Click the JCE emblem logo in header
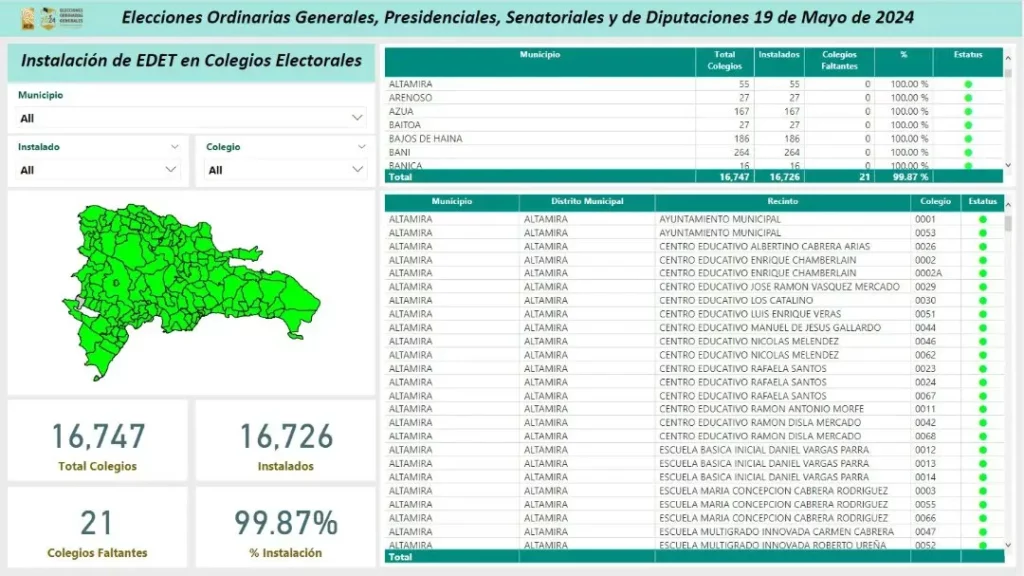This screenshot has width=1024, height=576. point(27,18)
